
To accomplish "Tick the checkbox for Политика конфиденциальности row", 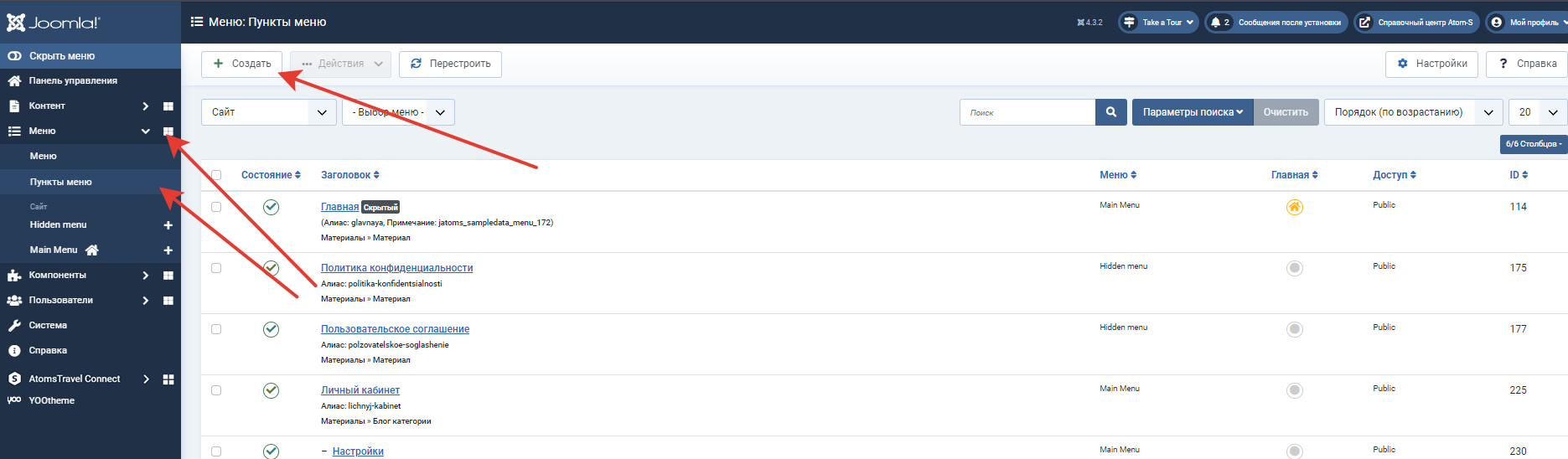I will coord(216,268).
